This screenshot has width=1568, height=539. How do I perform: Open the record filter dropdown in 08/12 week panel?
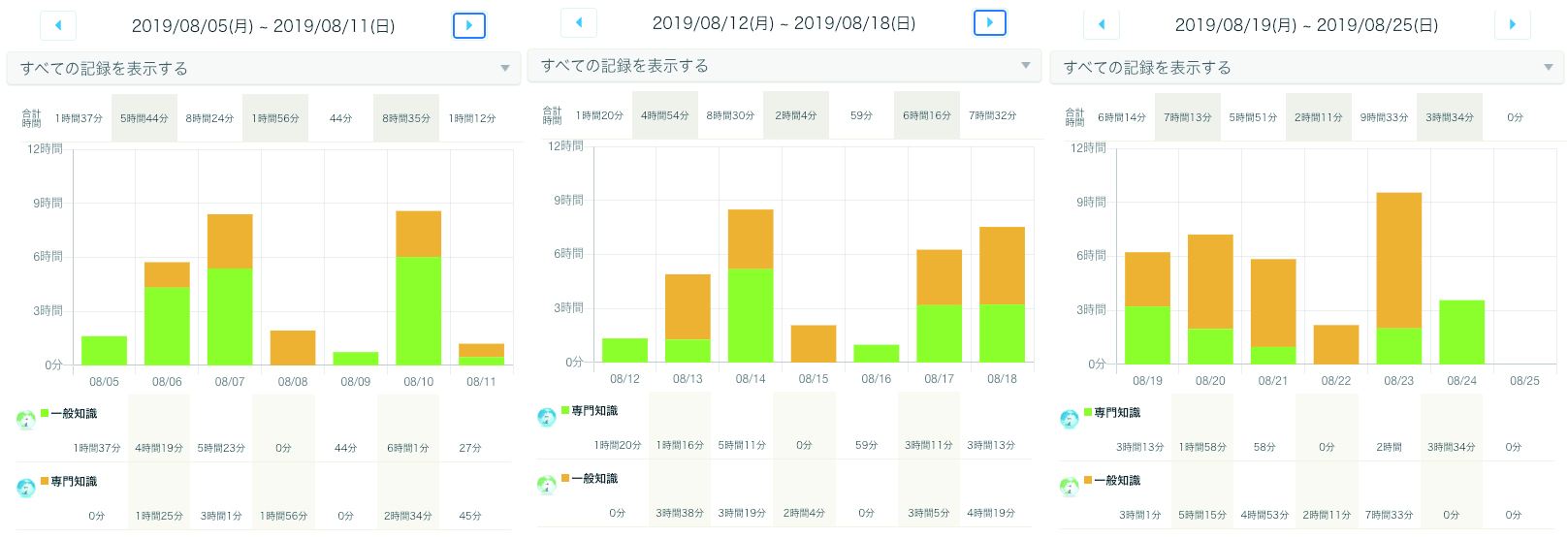point(784,65)
